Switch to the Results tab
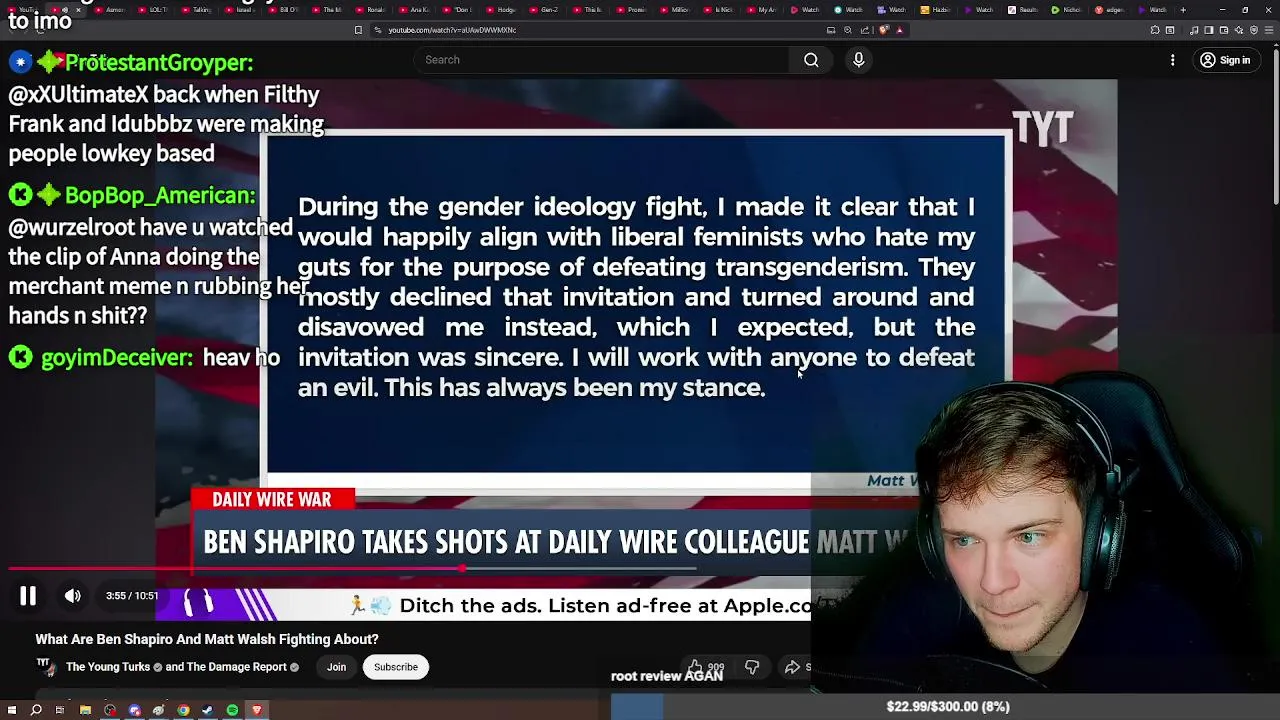Image resolution: width=1280 pixels, height=720 pixels. 1022,10
